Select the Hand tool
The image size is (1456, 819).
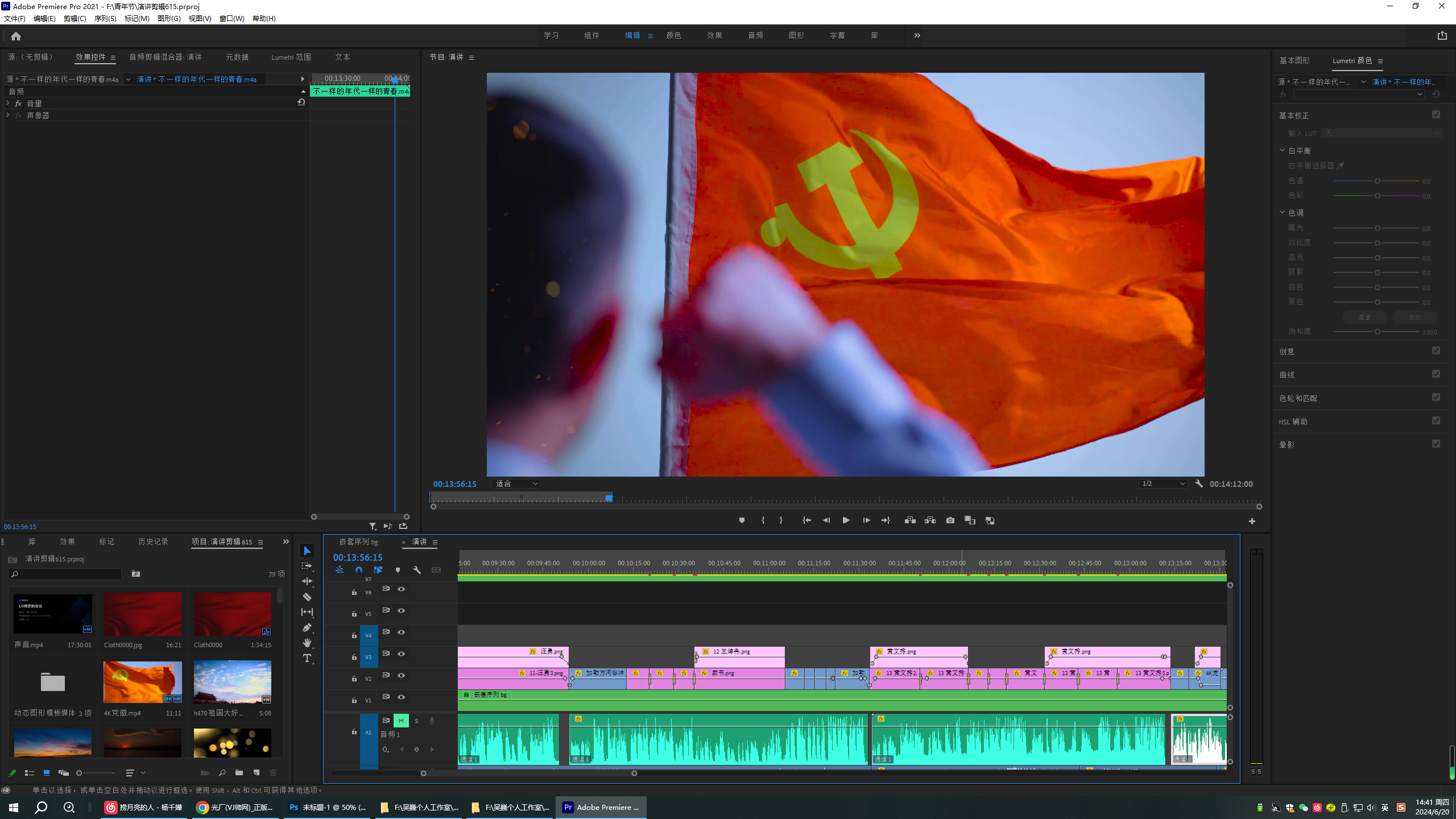(307, 643)
